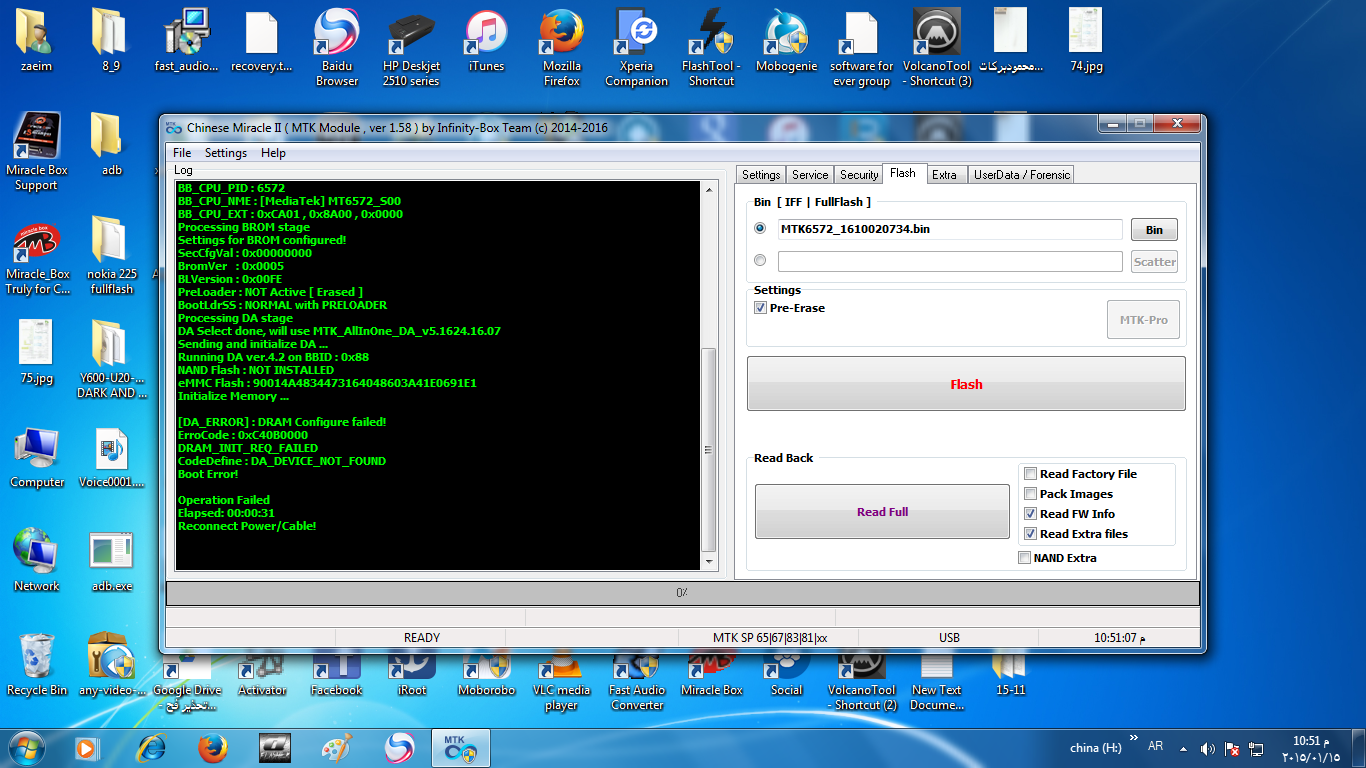Viewport: 1366px width, 768px height.
Task: Open Xperia Companion desktop shortcut
Action: pos(636,48)
